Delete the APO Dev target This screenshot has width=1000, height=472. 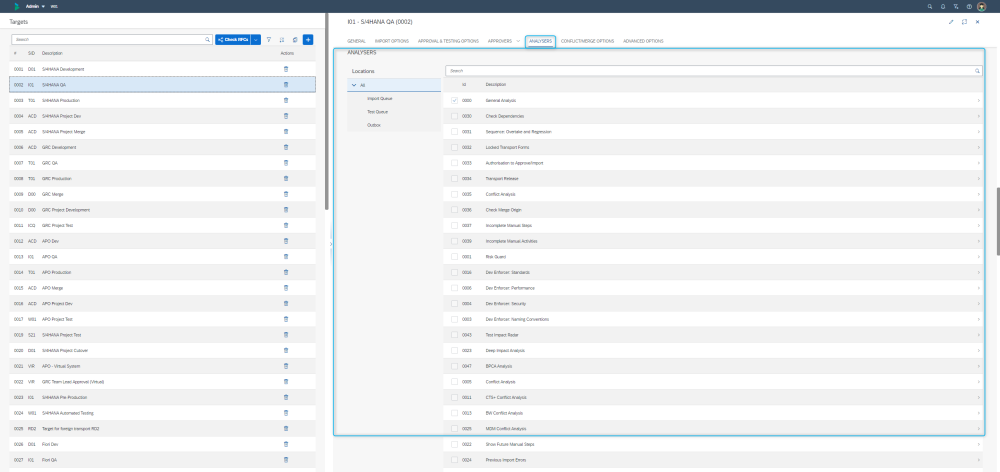286,241
